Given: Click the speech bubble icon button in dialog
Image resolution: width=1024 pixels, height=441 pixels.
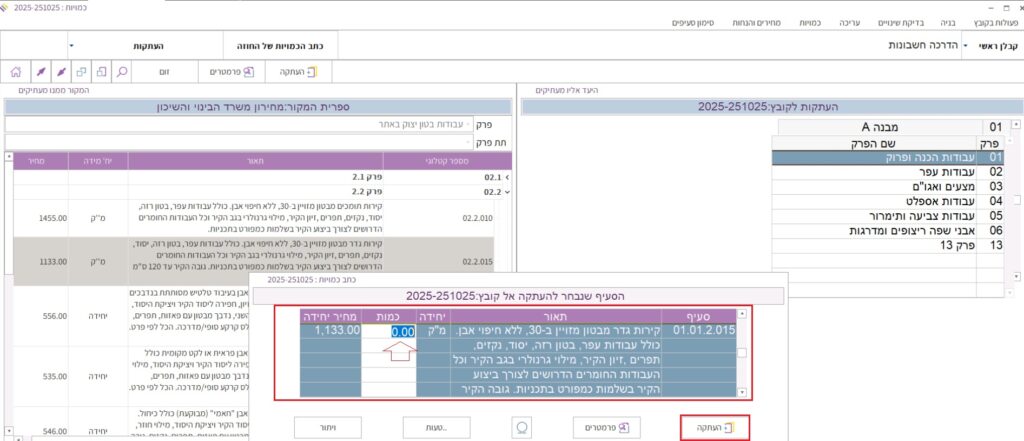Looking at the screenshot, I should coord(519,427).
